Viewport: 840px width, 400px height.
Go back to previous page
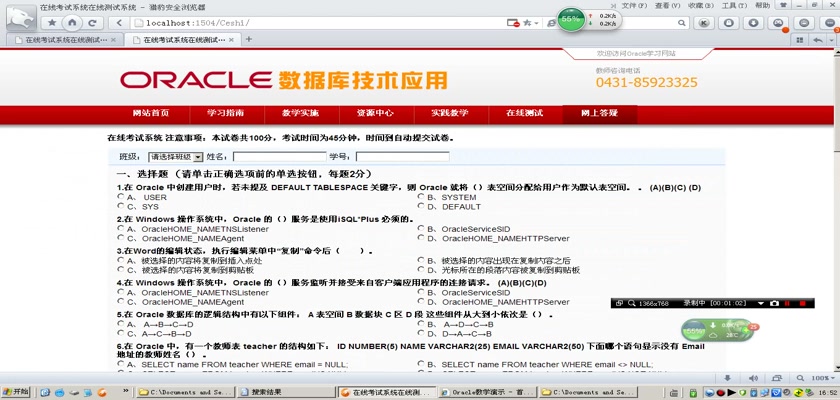point(119,23)
